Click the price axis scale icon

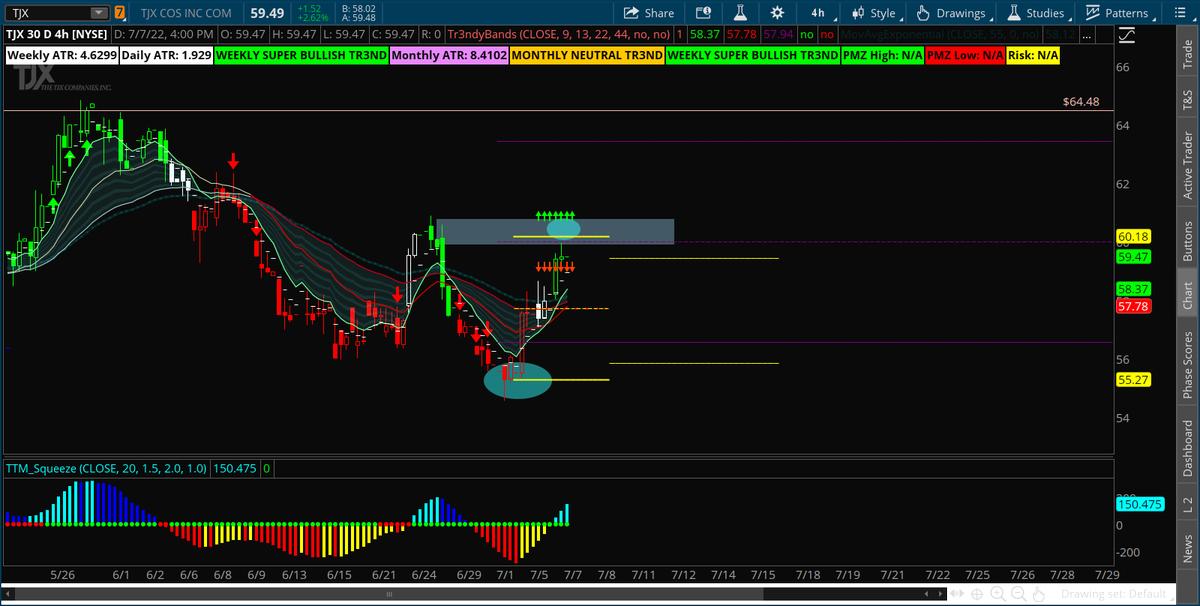(1128, 34)
